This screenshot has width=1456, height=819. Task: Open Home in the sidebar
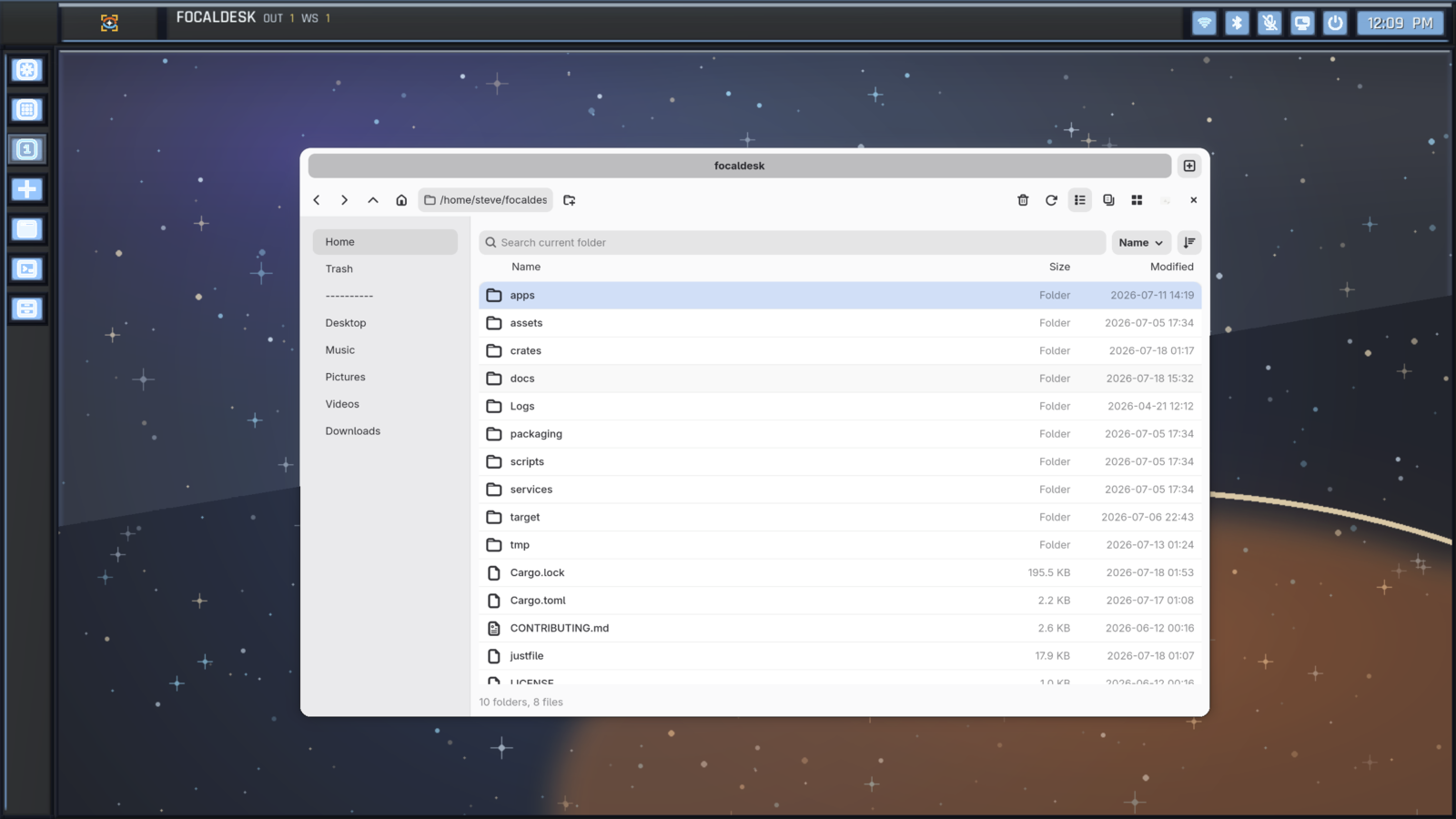point(385,242)
